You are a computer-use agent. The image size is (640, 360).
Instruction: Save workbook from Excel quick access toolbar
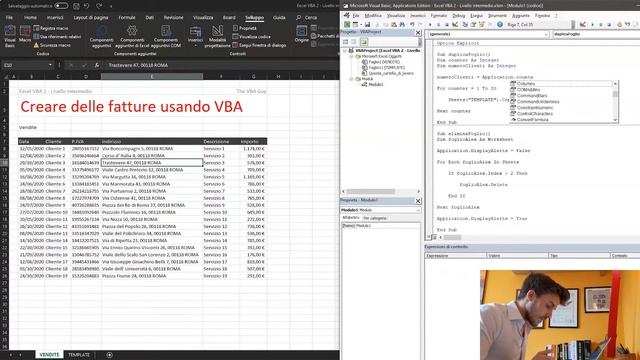76,6
